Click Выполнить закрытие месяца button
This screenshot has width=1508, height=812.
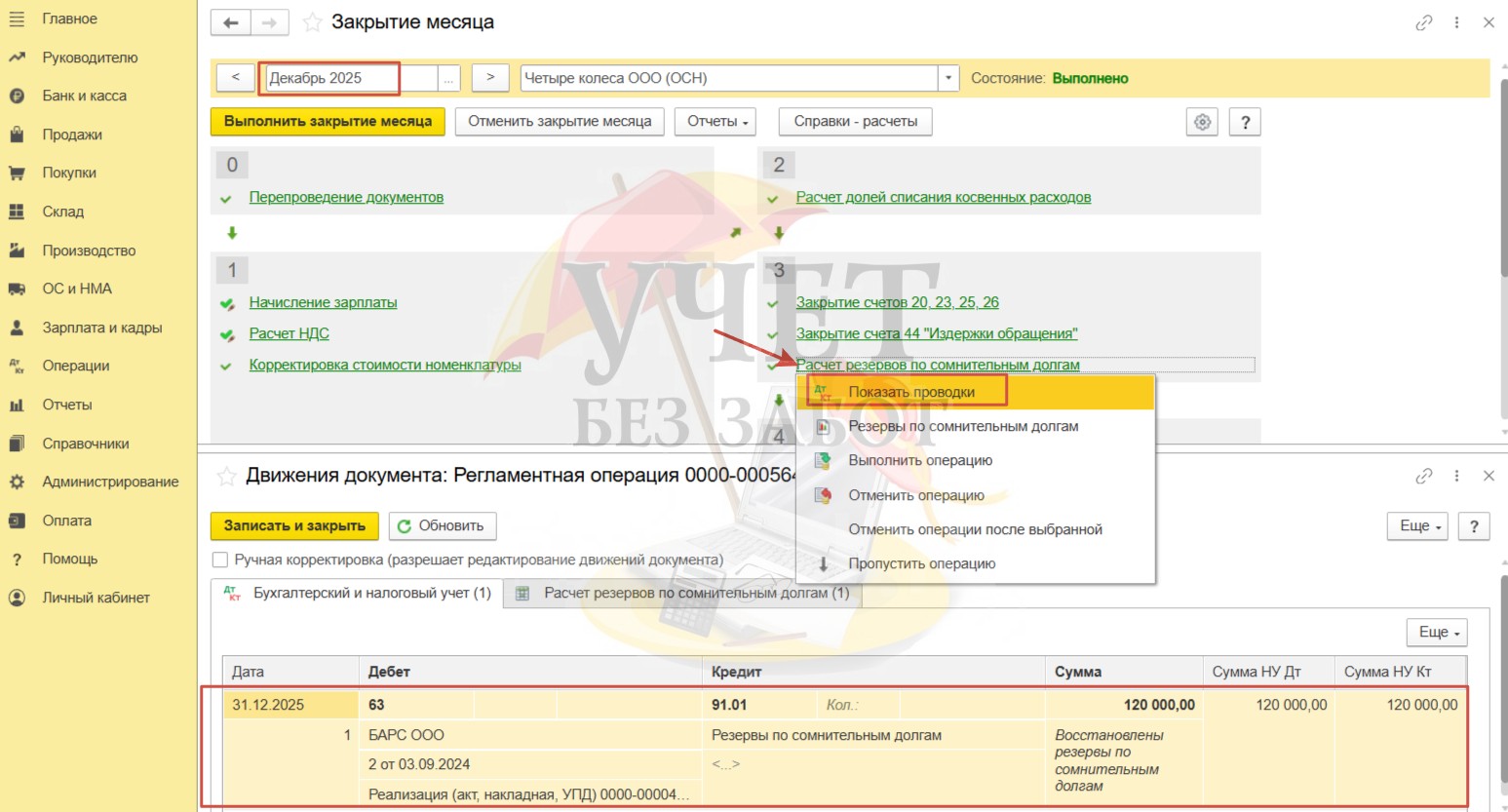coord(328,122)
